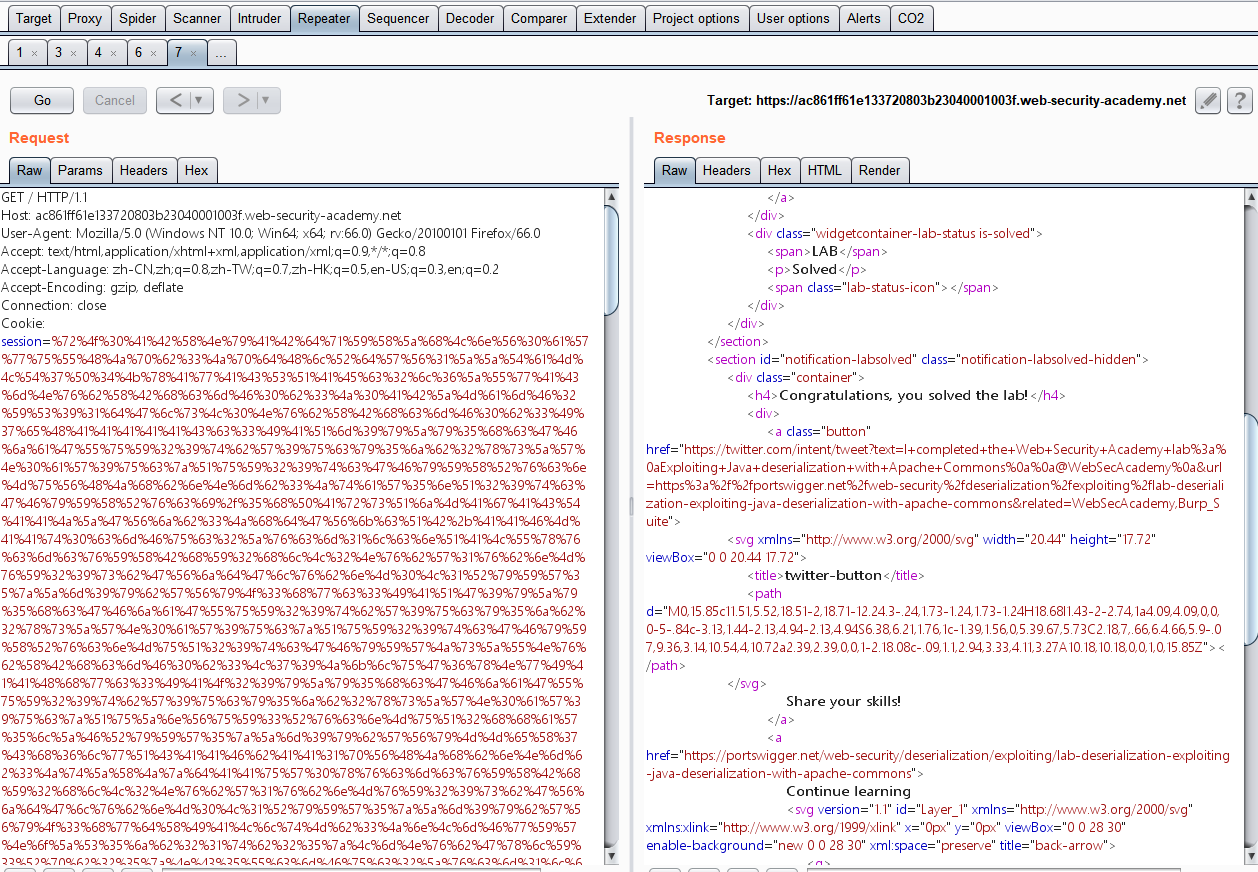
Task: Click the Cancel button
Action: point(115,100)
